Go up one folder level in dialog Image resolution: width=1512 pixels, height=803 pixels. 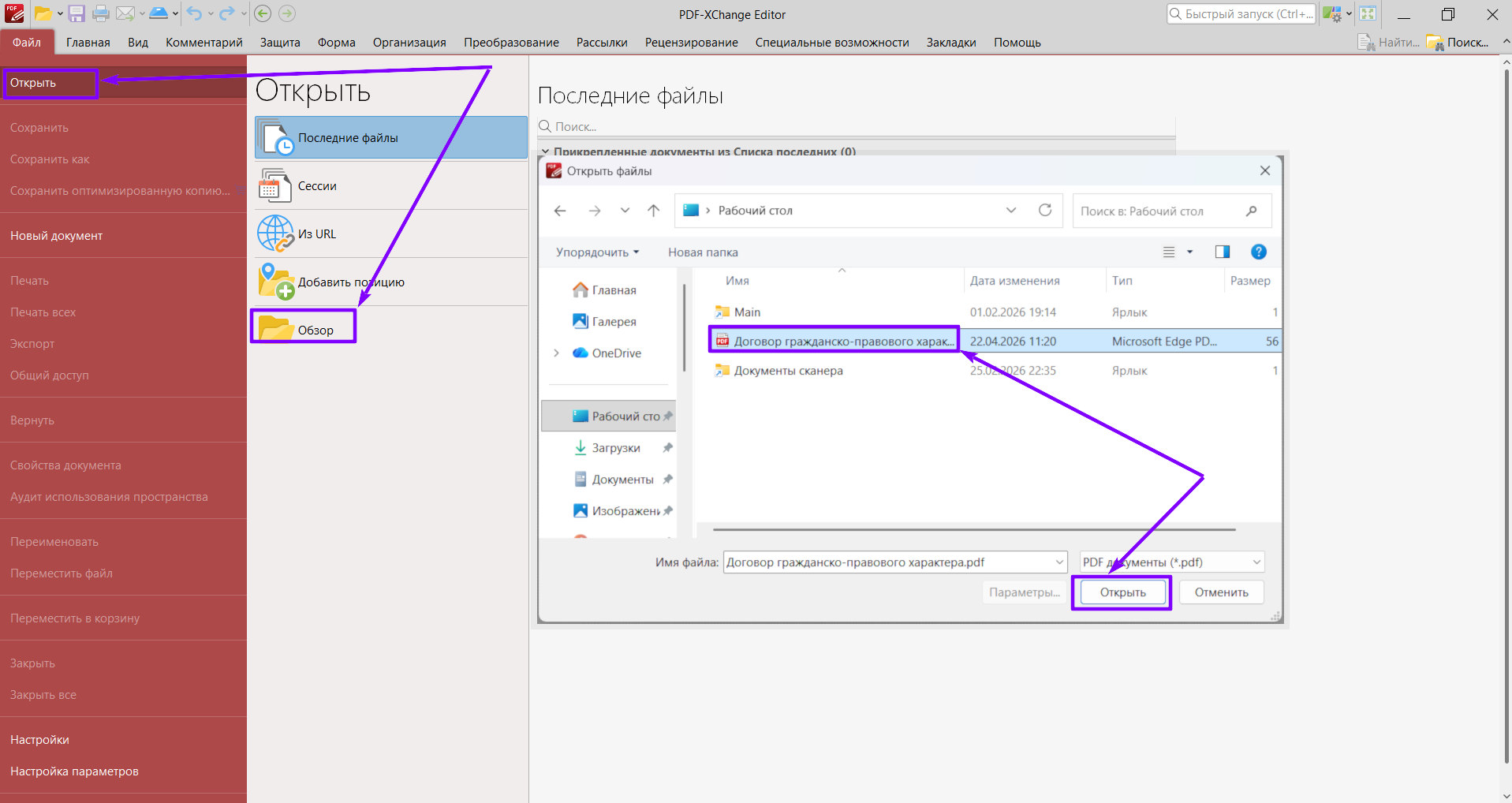[653, 211]
